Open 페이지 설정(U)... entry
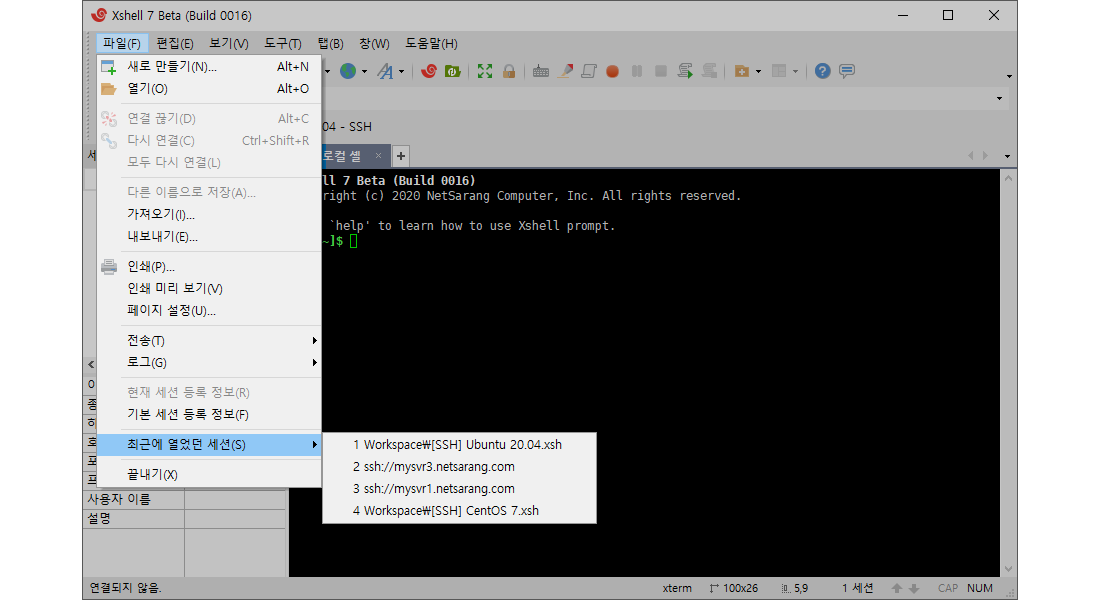1100x600 pixels. [x=209, y=310]
